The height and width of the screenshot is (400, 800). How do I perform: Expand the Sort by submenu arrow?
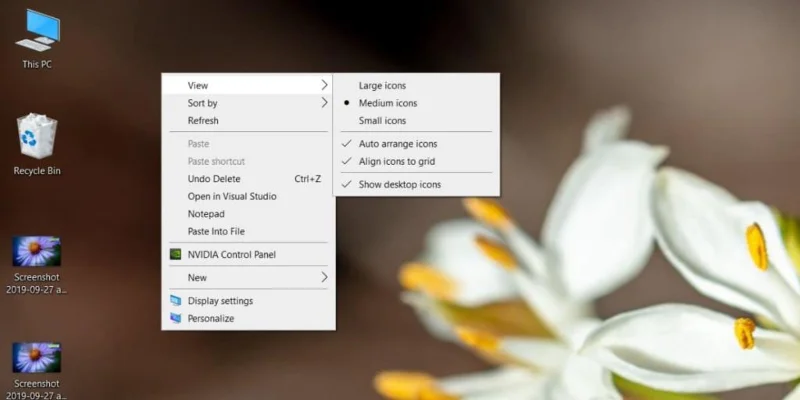[324, 103]
